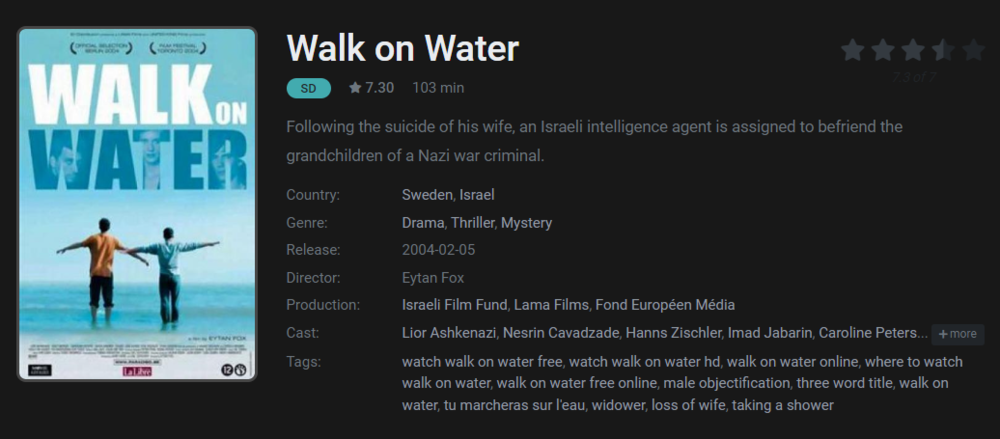
Task: Select the third rating star
Action: click(913, 50)
